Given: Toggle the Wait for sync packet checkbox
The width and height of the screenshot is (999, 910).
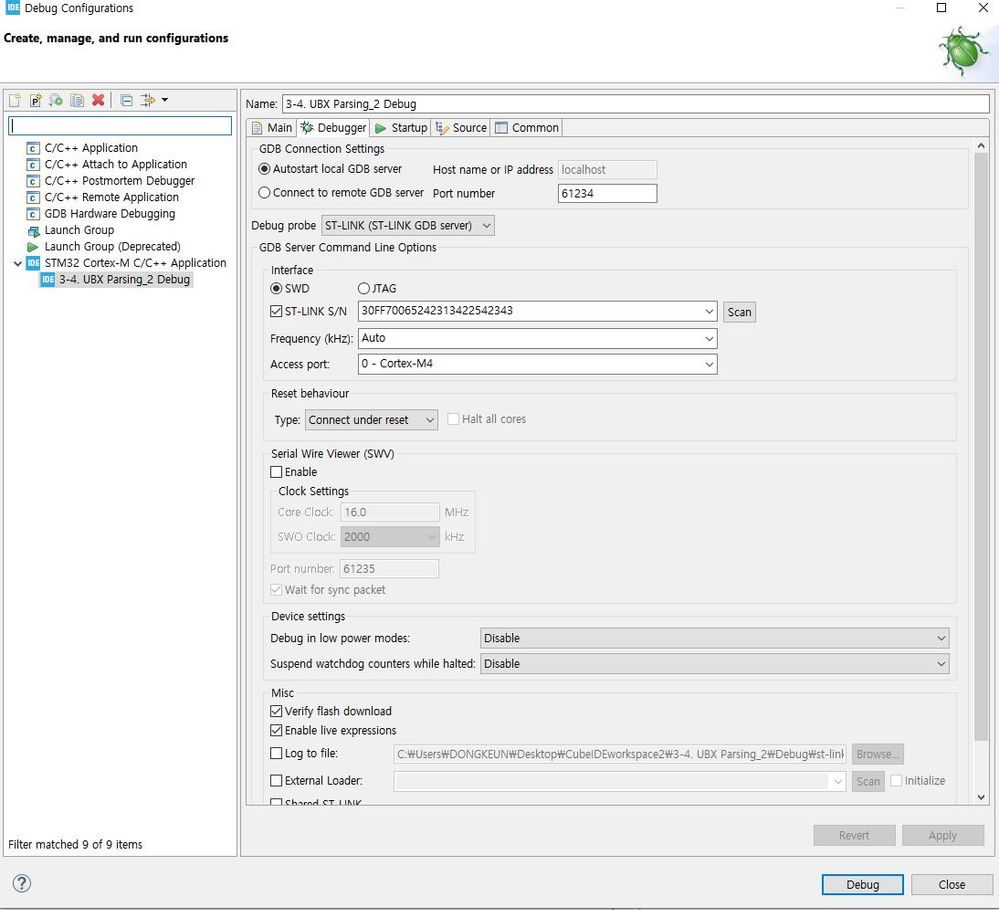Looking at the screenshot, I should coord(276,590).
